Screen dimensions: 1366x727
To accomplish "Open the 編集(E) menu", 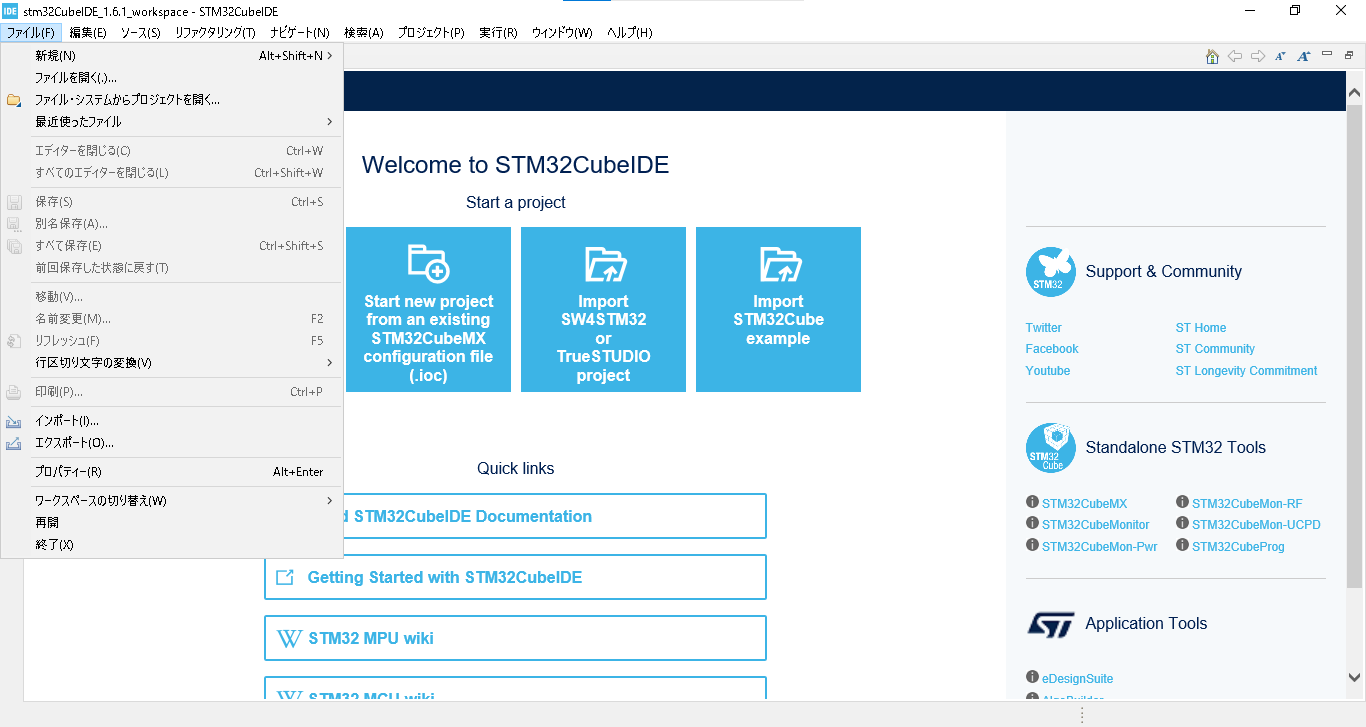I will click(88, 33).
